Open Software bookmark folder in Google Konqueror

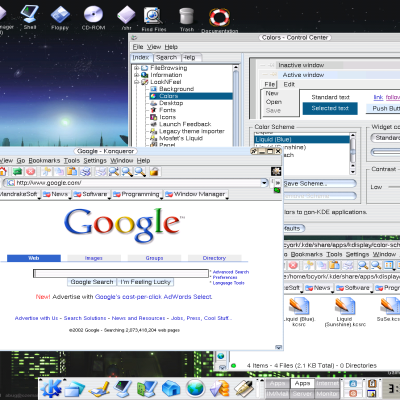[x=91, y=194]
